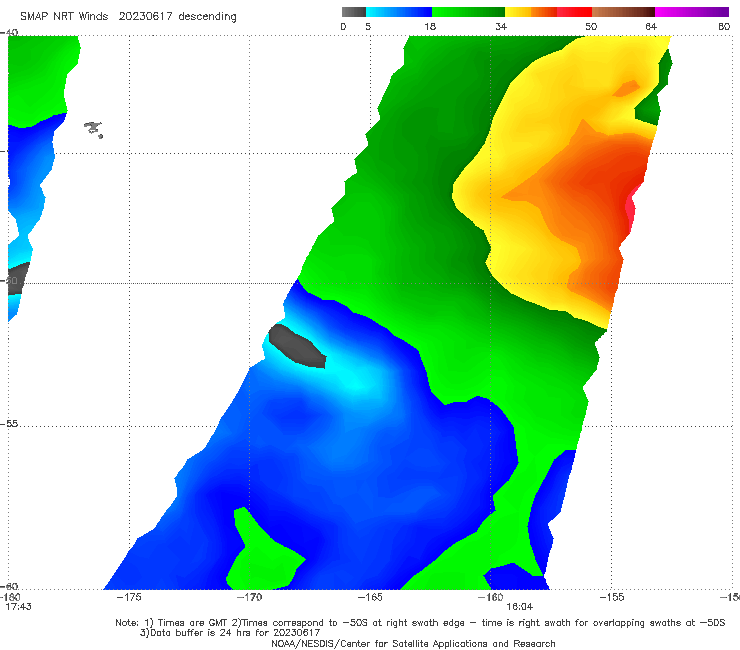Click the longitude label '-175'
This screenshot has width=740, height=650.
(129, 597)
